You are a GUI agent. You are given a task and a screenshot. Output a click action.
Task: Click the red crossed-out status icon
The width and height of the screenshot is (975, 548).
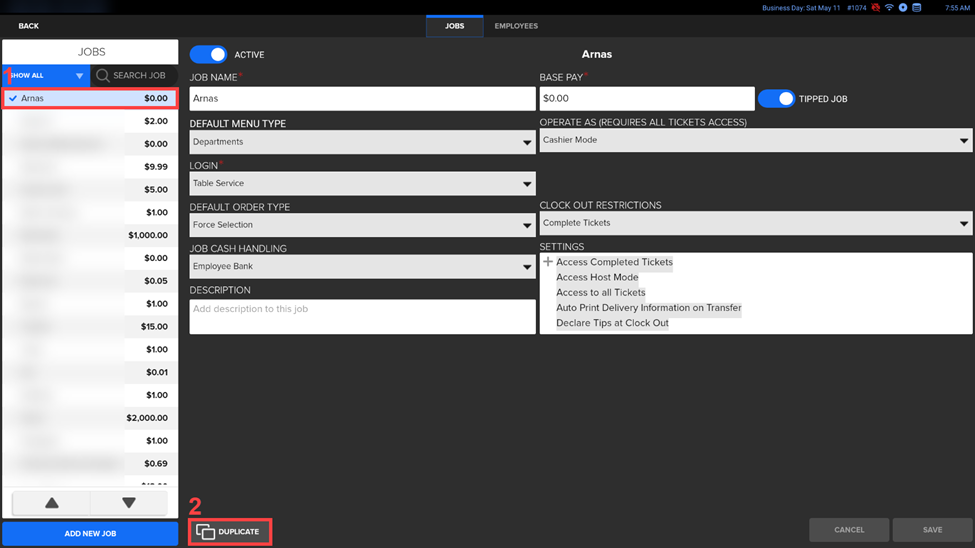click(x=876, y=7)
